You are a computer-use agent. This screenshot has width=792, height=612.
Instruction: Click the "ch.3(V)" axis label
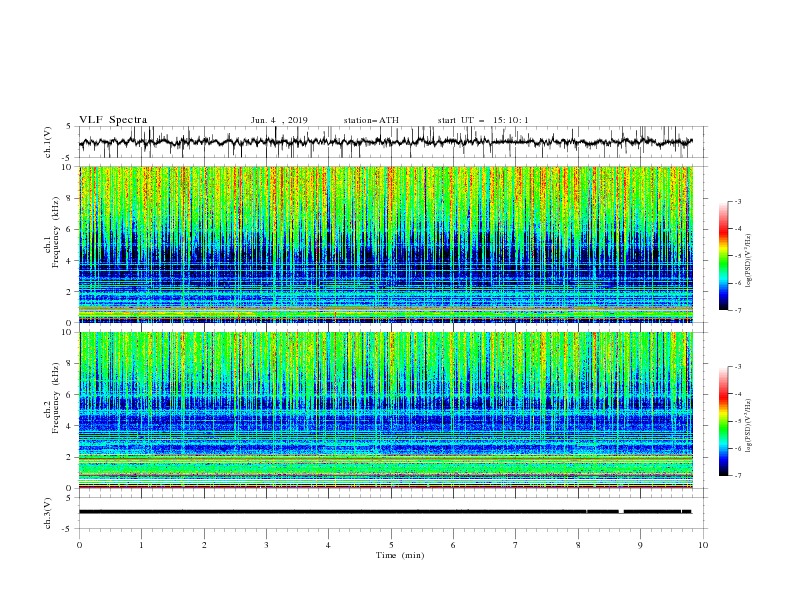point(48,513)
